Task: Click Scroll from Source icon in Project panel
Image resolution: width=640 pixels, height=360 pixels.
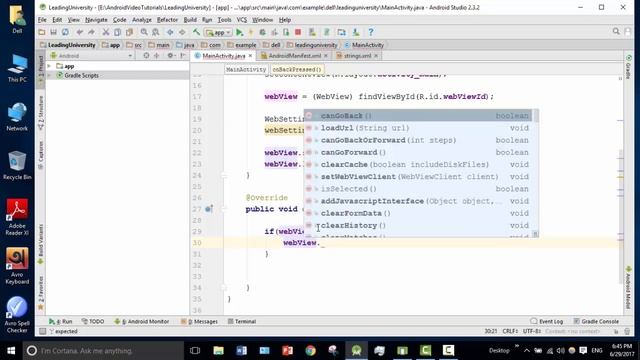Action: 146,56
